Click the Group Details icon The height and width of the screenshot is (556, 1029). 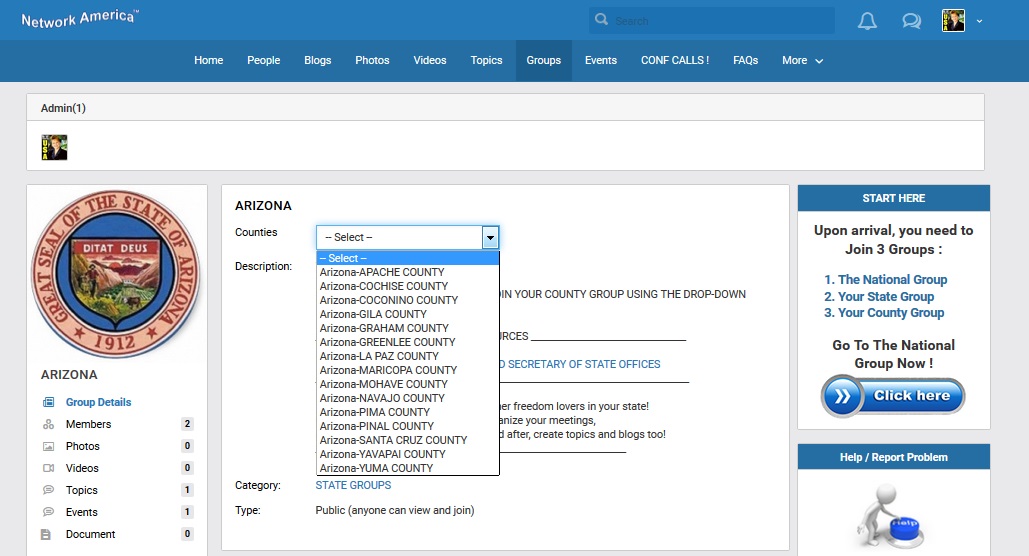point(47,402)
